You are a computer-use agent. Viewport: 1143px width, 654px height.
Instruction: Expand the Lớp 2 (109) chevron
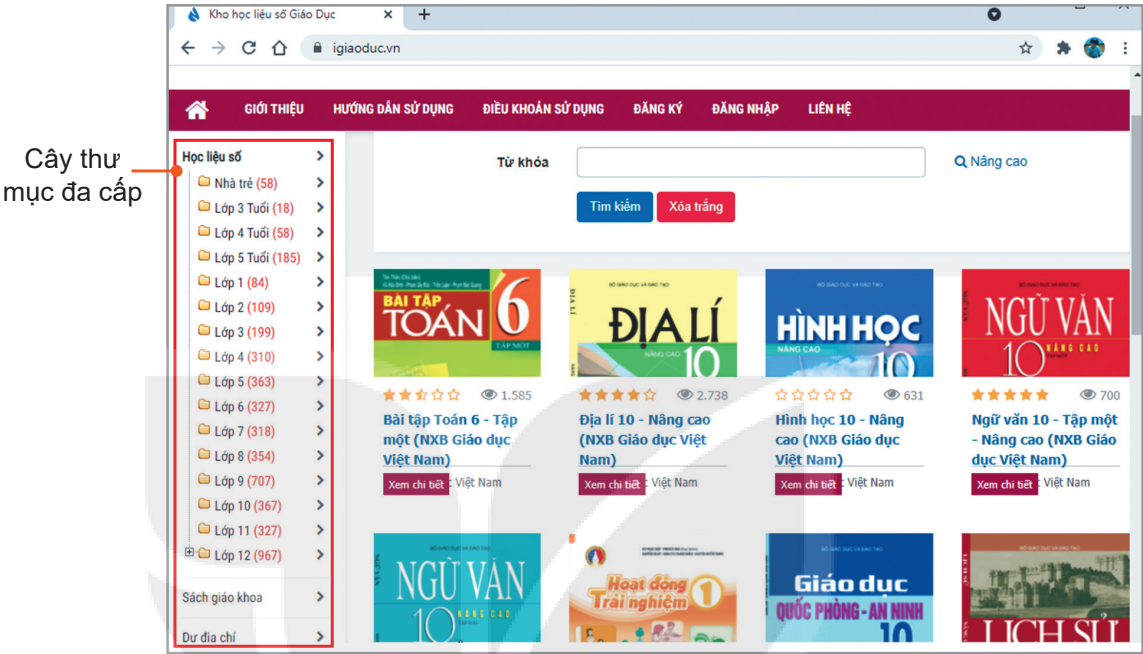(x=320, y=307)
